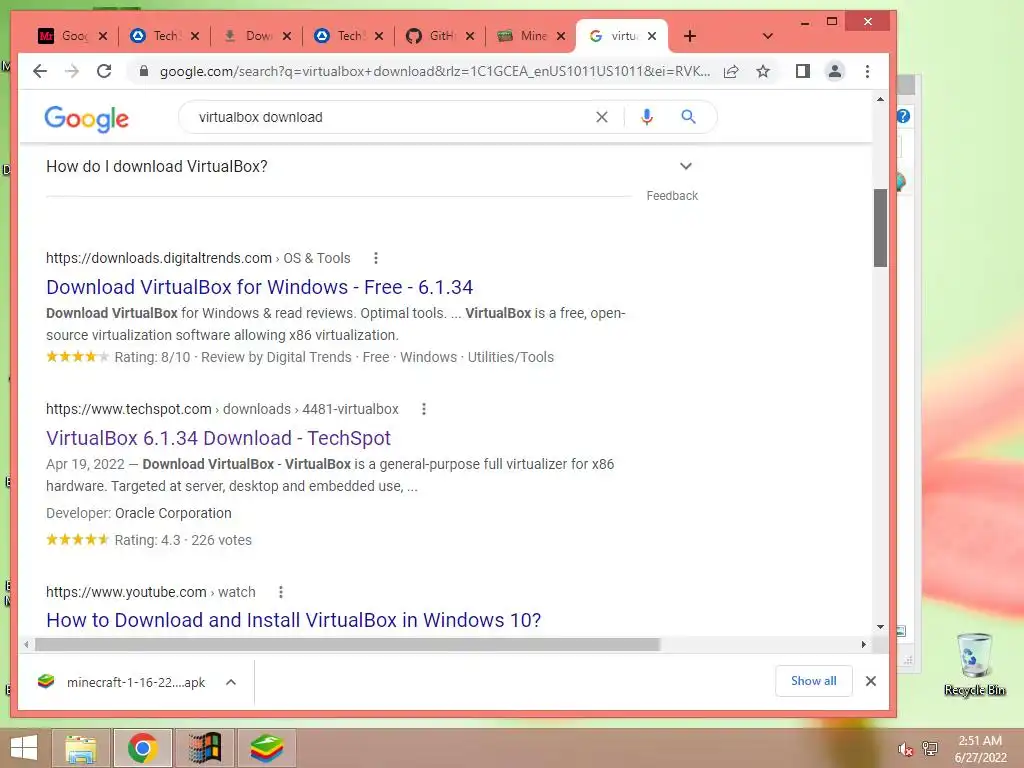Open "VirtualBox 6.1.34 Download - TechSpot" result

[218, 438]
